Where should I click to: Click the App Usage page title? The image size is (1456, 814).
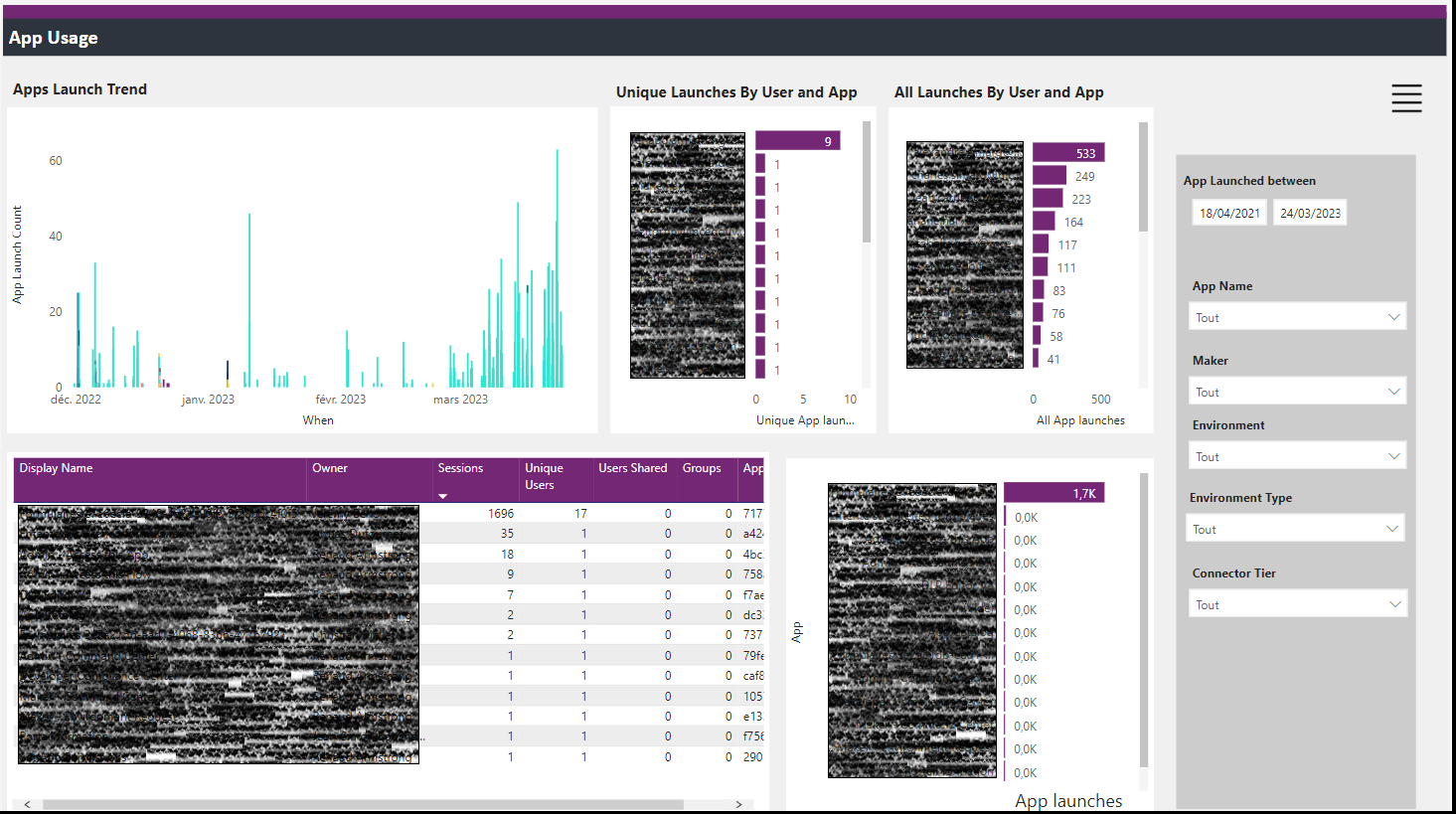coord(54,38)
